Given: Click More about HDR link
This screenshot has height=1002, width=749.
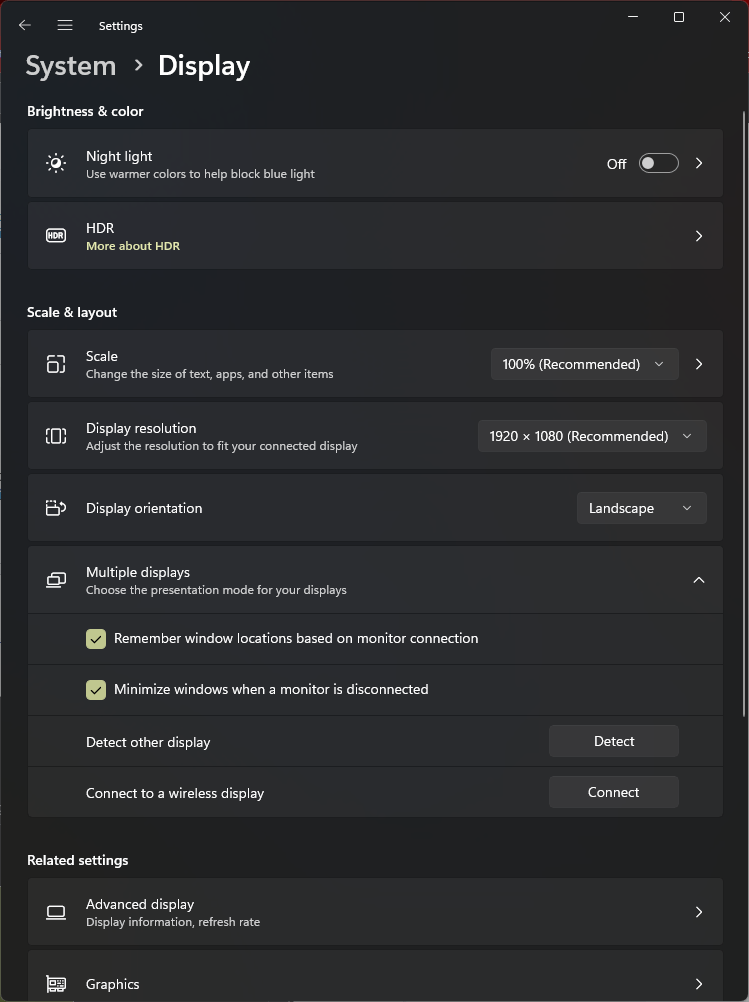Looking at the screenshot, I should pyautogui.click(x=133, y=245).
